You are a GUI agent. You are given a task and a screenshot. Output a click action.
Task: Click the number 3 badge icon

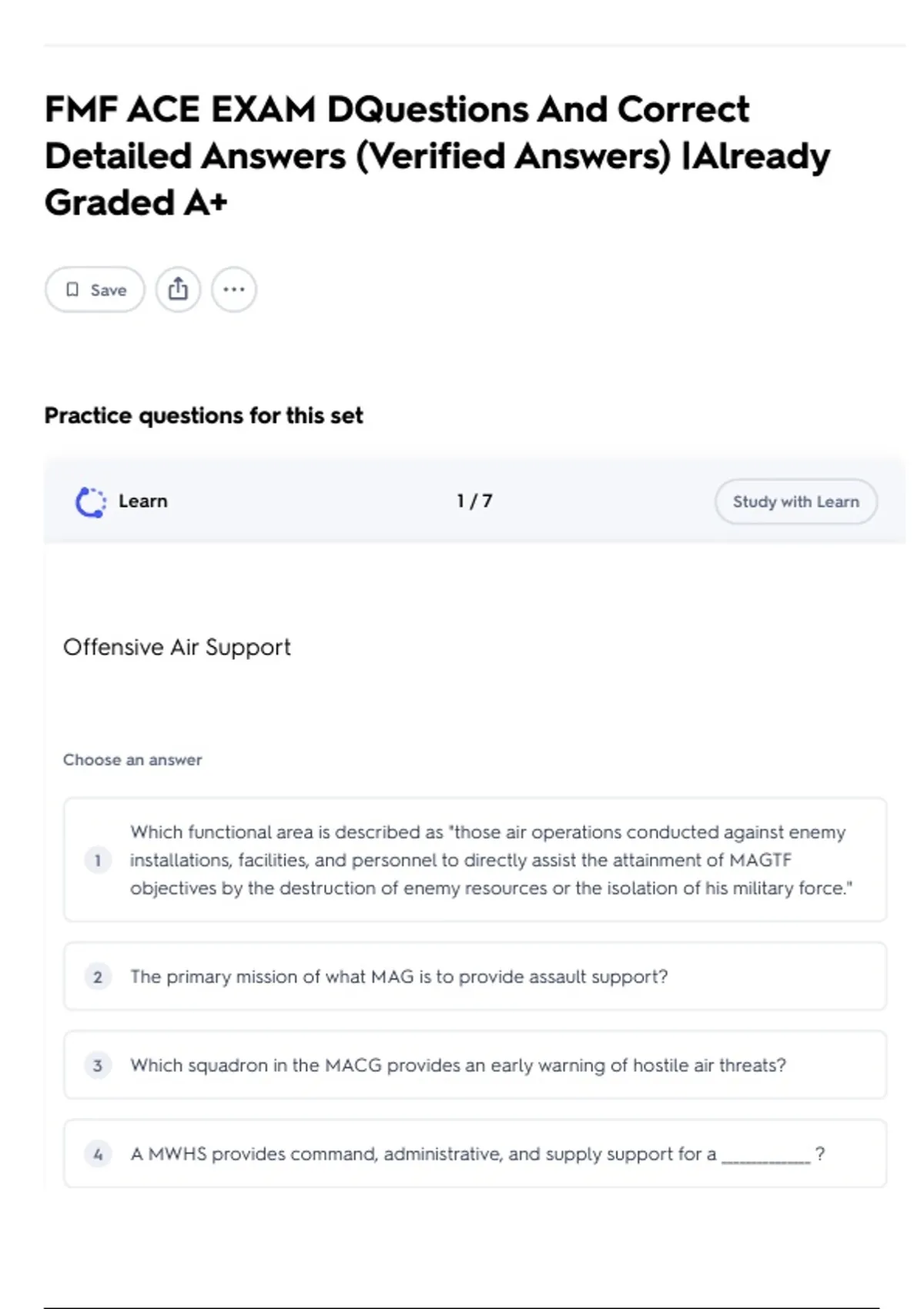point(98,1066)
